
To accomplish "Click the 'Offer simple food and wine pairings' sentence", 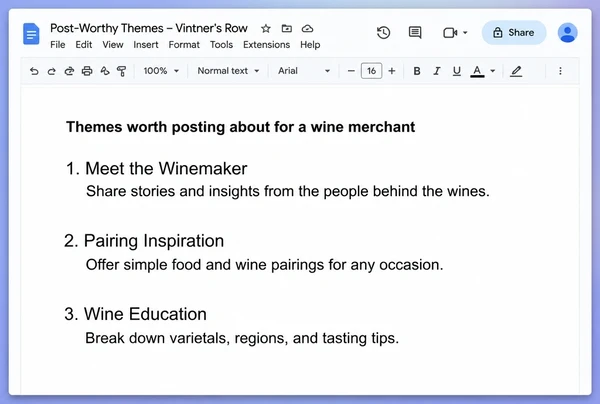I will pos(264,265).
